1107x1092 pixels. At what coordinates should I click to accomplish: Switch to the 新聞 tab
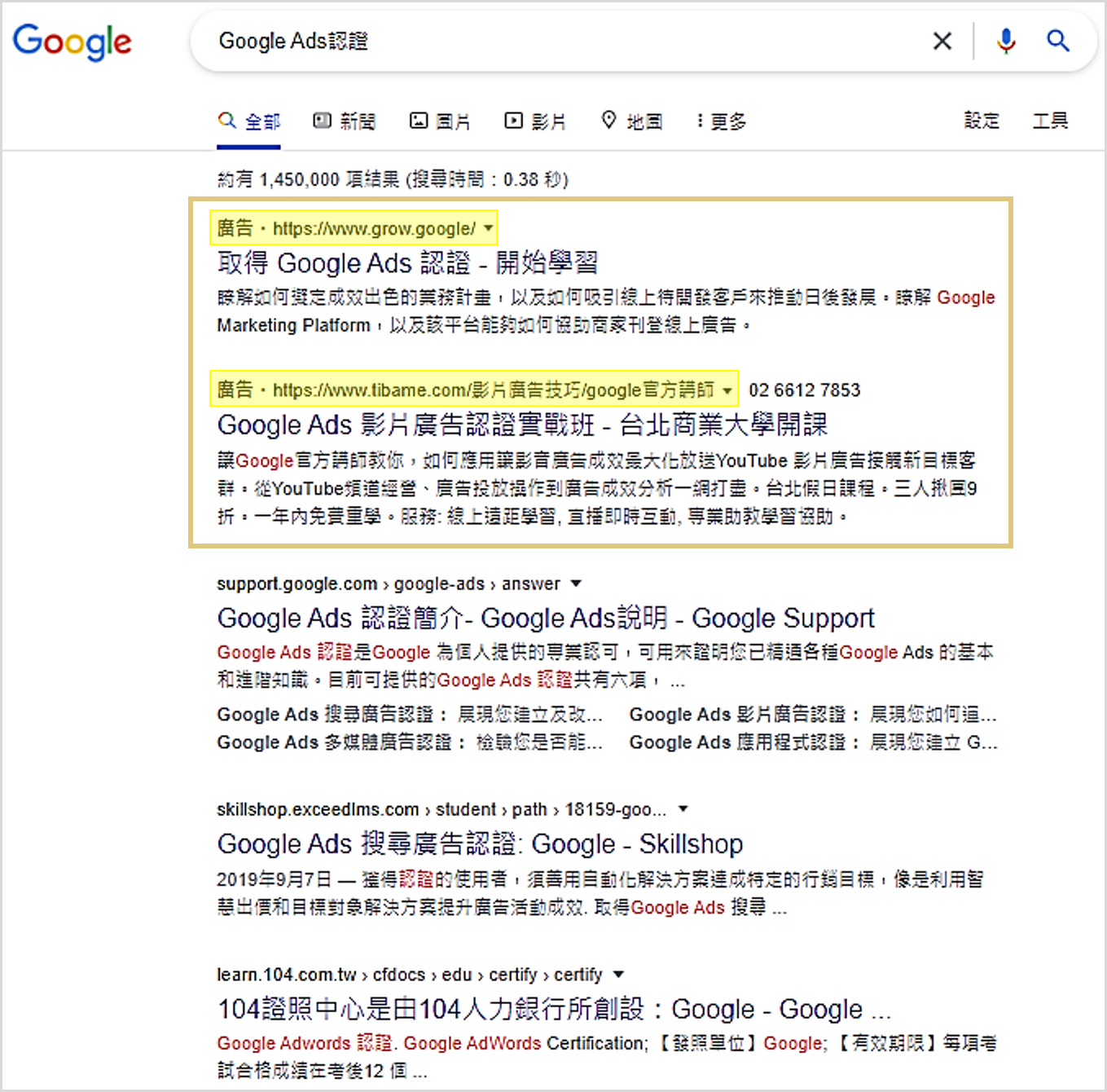pos(345,121)
